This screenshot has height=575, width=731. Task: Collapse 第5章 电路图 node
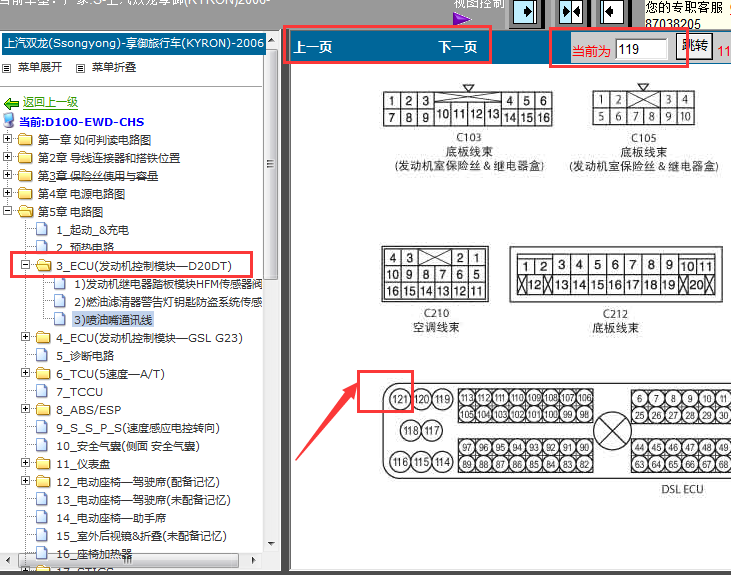click(x=7, y=211)
